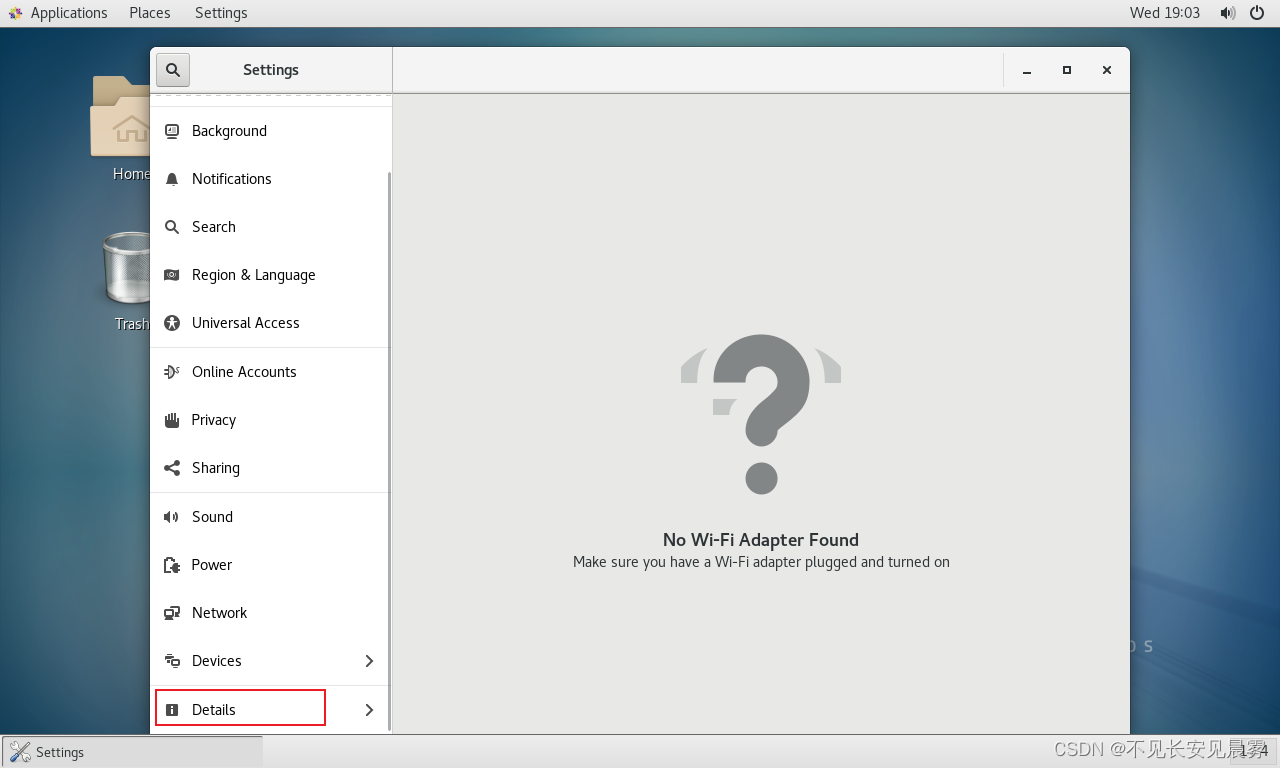Select the Power label
This screenshot has height=768, width=1280.
pos(212,565)
